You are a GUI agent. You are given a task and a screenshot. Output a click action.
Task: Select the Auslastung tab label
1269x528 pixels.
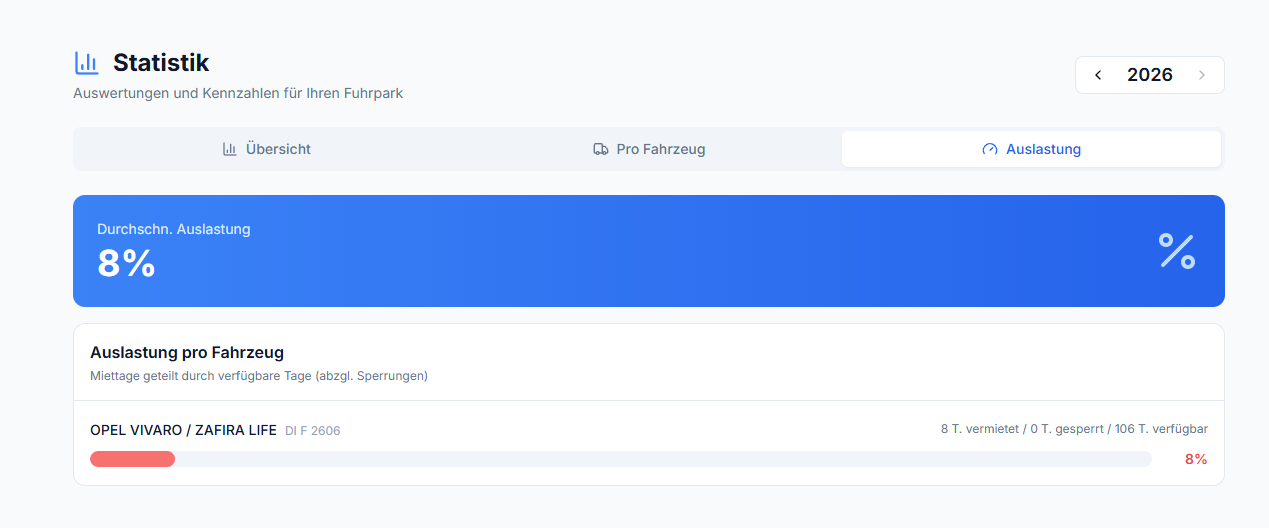pyautogui.click(x=1043, y=149)
